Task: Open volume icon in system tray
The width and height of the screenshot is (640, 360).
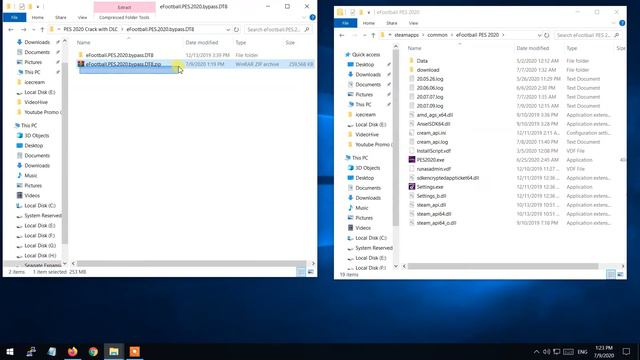Action: [547, 351]
